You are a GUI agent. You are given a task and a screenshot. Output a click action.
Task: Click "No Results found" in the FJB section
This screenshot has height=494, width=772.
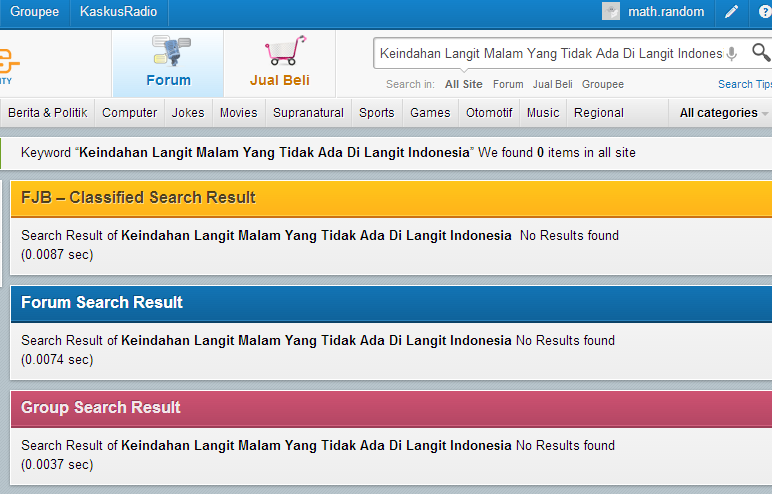point(569,235)
